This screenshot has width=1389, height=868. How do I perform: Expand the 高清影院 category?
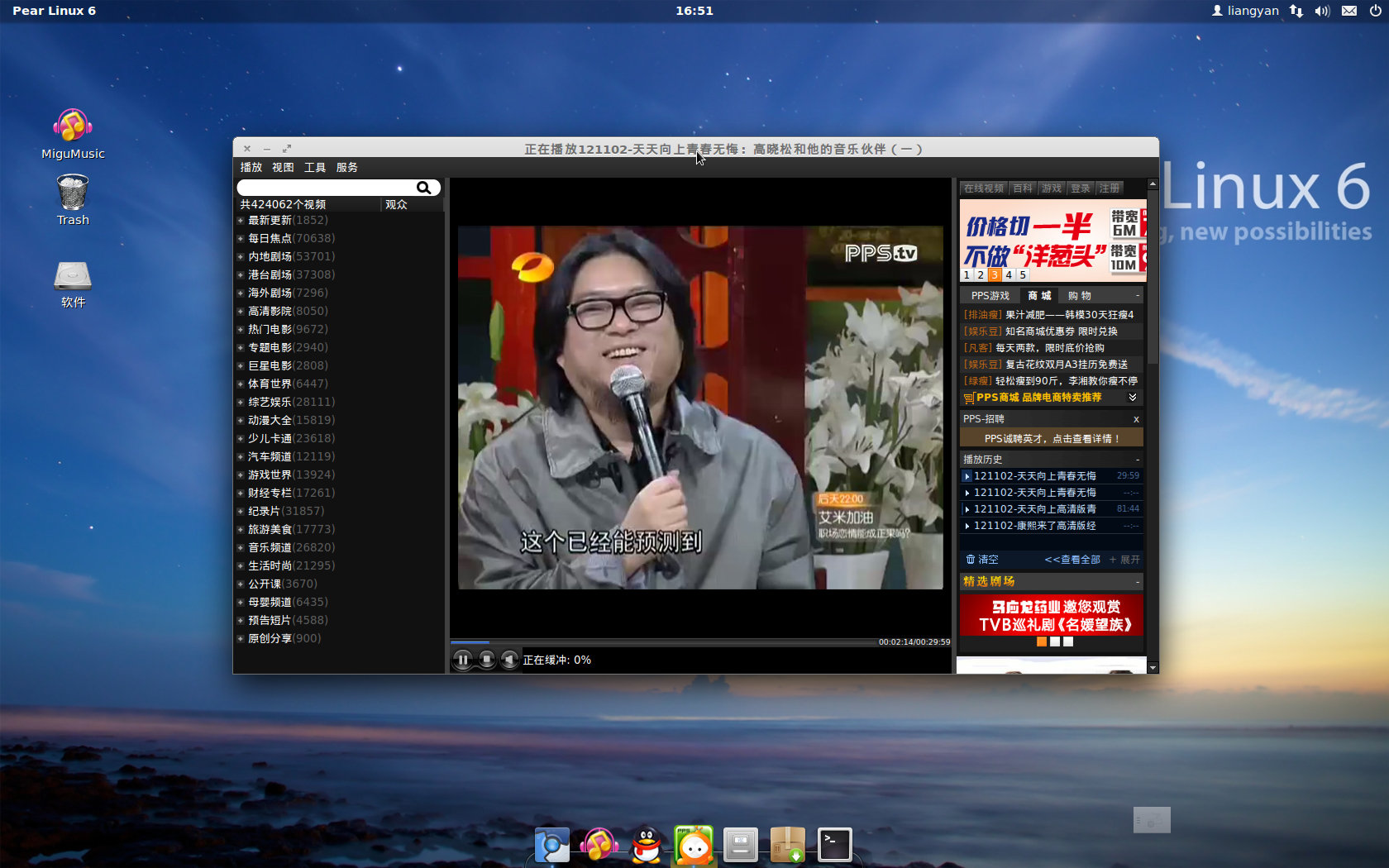(241, 311)
